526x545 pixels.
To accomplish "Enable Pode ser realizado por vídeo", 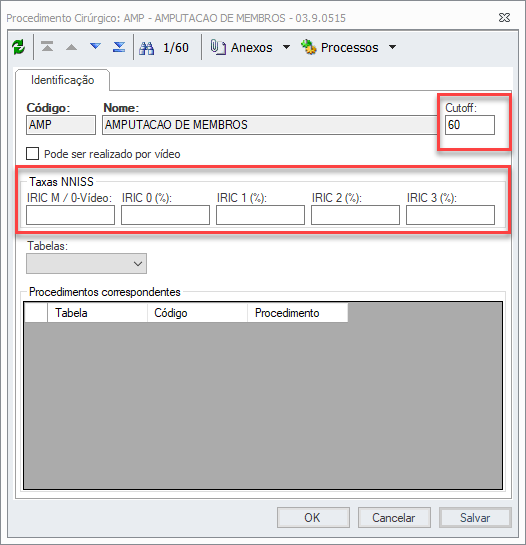I will (x=32, y=154).
